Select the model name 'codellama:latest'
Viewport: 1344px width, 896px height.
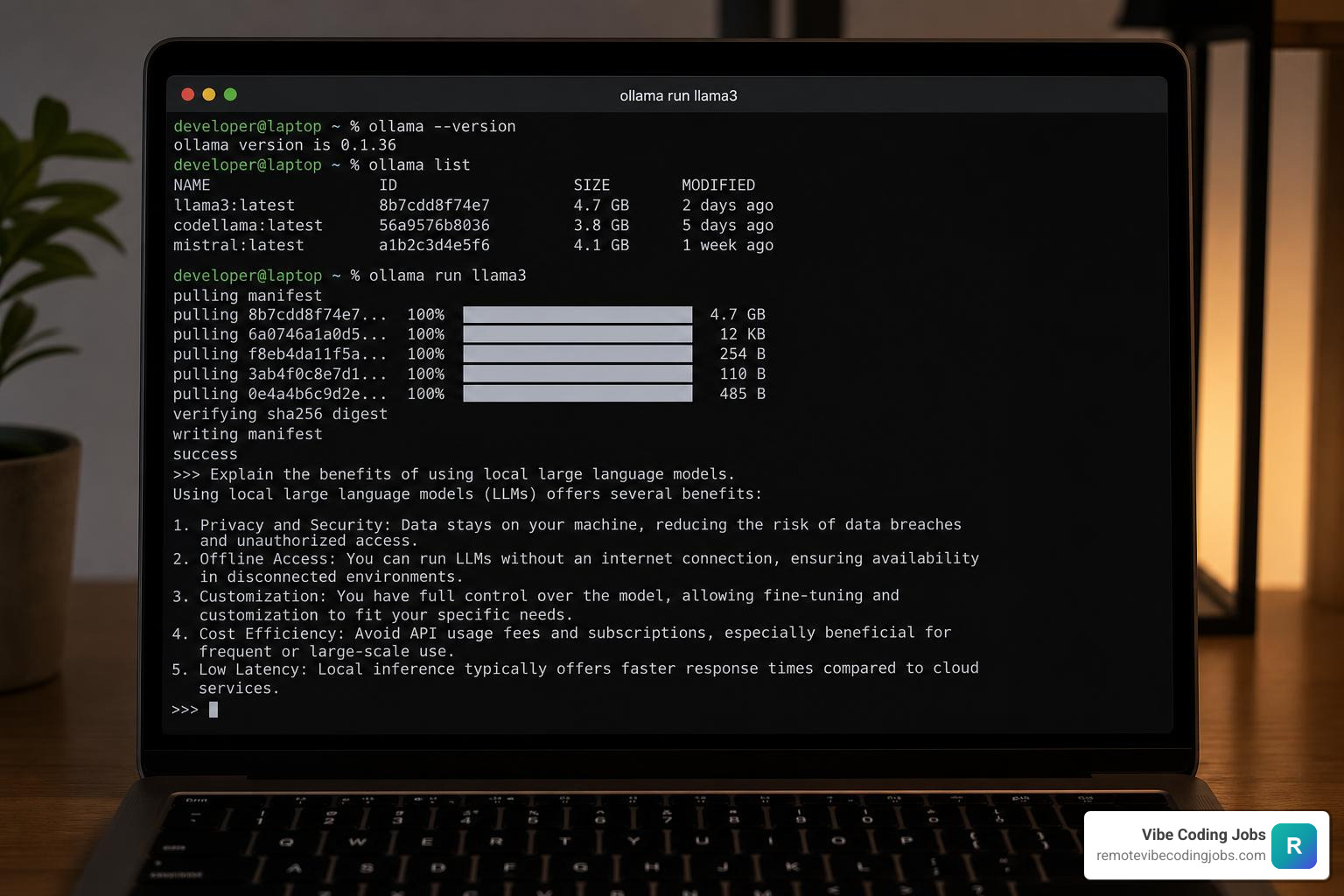coord(248,226)
